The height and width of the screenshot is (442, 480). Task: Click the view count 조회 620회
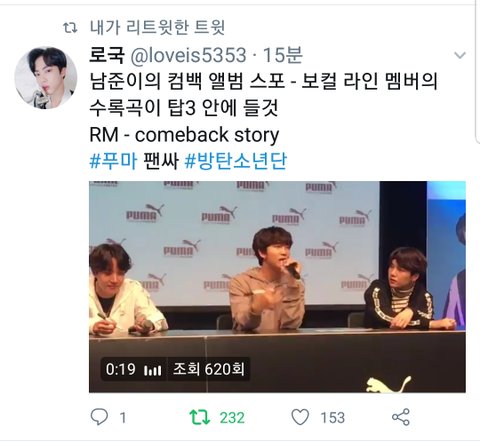point(209,369)
